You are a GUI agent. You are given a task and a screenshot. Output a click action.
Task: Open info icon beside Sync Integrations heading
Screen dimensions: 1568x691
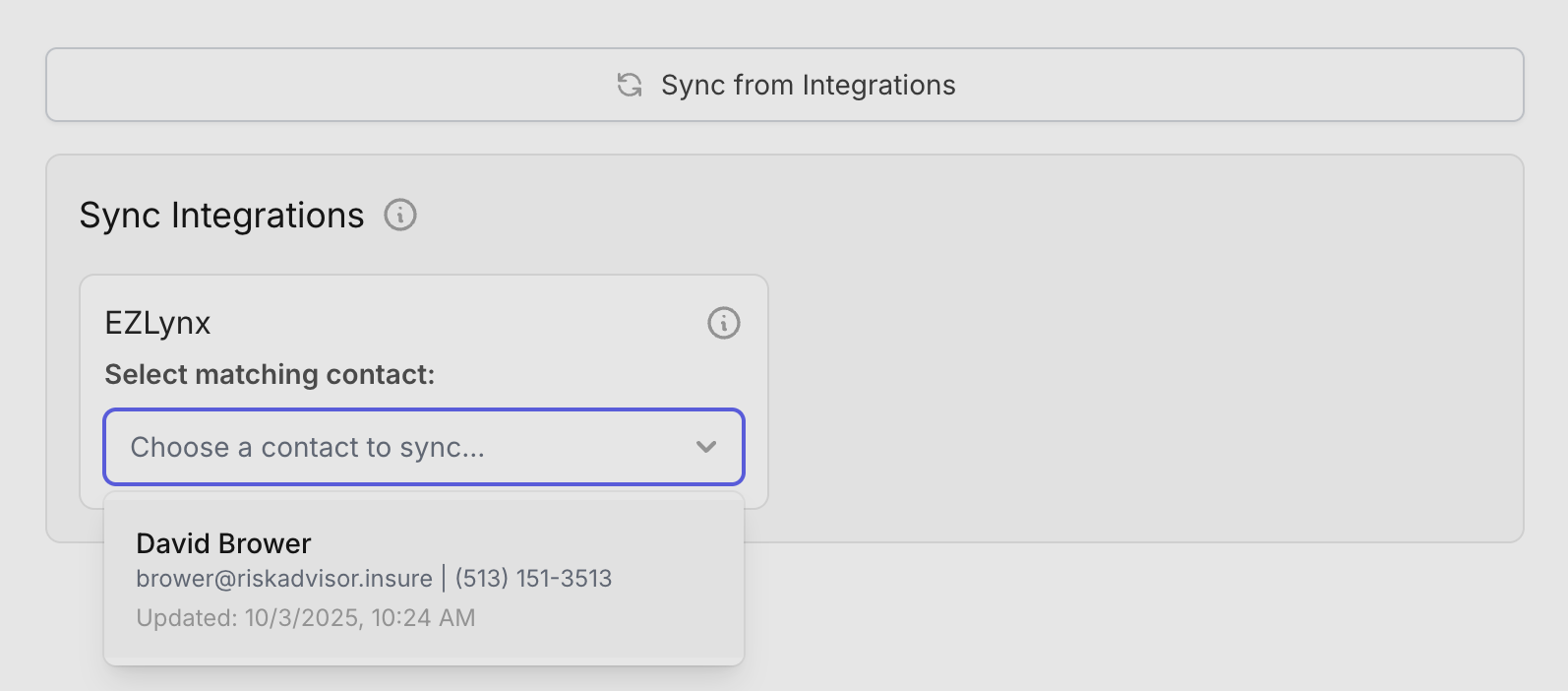pyautogui.click(x=400, y=215)
